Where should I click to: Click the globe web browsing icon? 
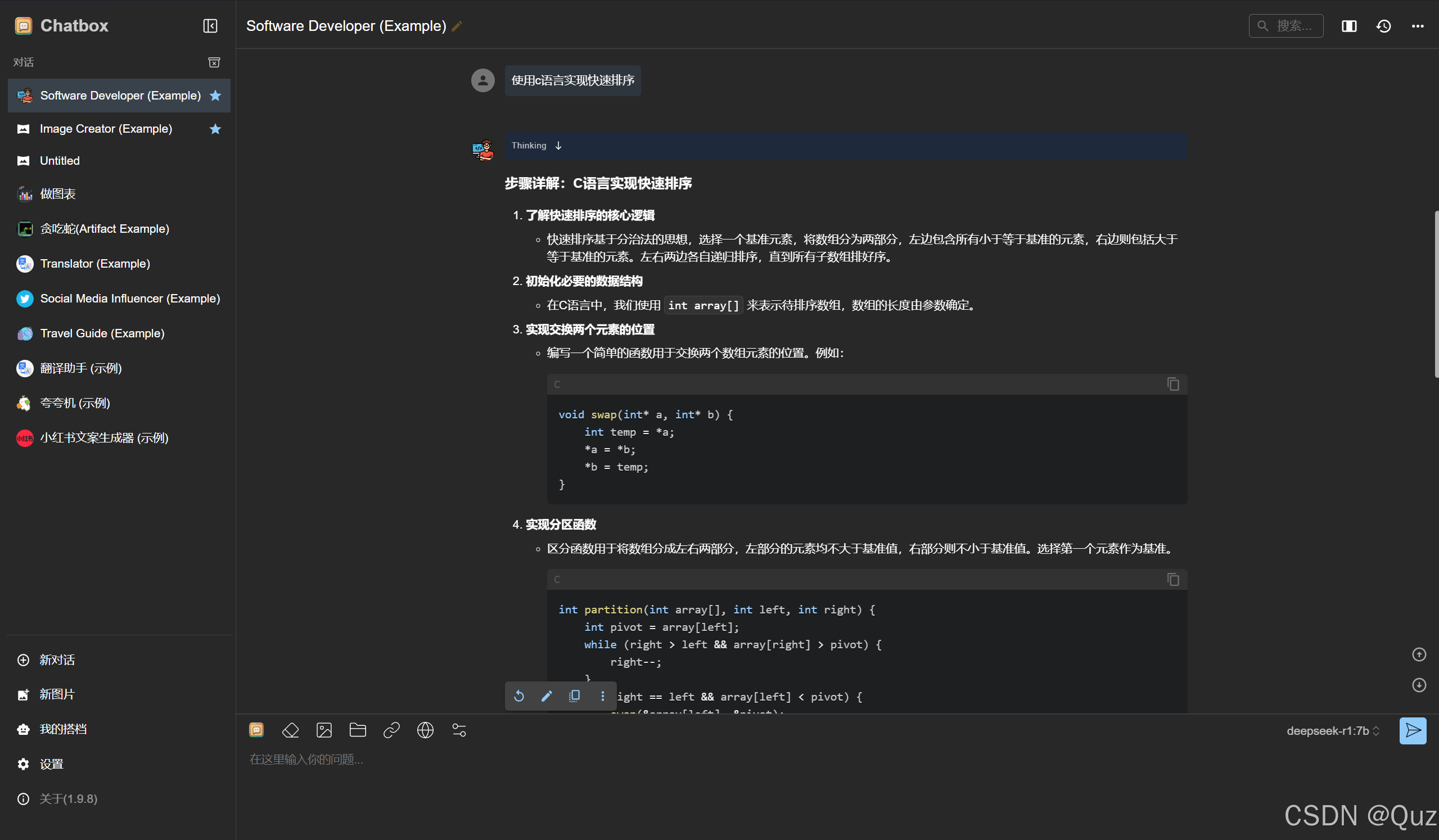click(x=425, y=730)
